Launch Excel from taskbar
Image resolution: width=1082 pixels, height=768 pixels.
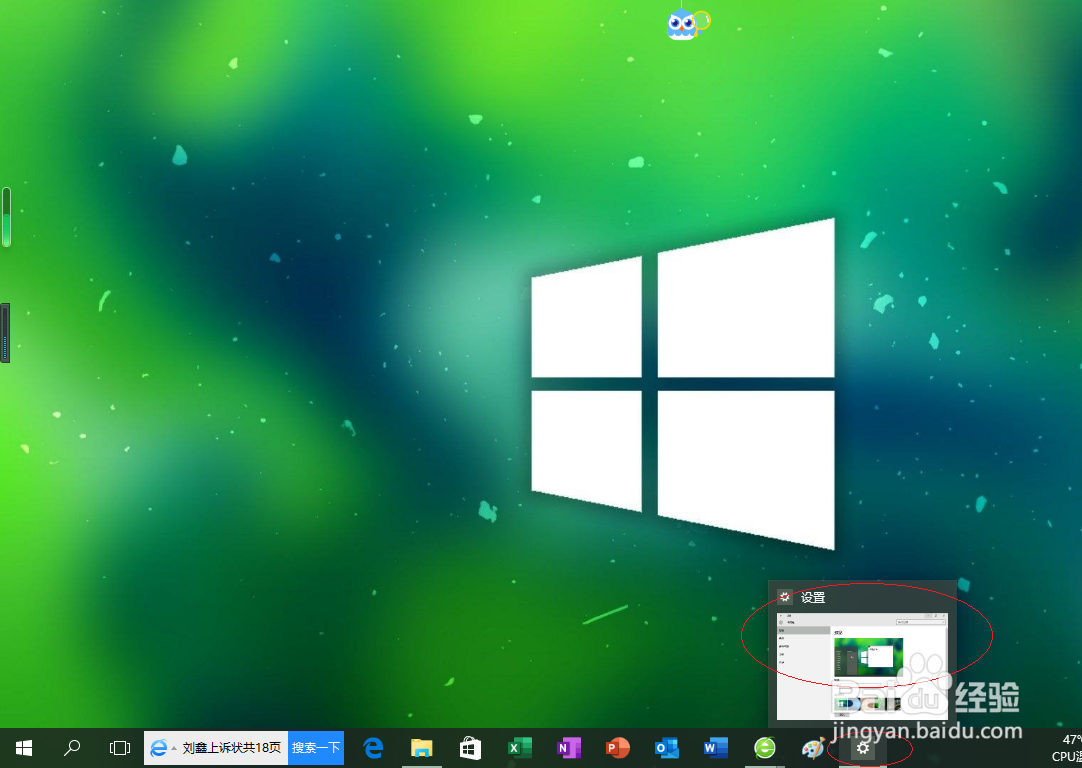(520, 748)
